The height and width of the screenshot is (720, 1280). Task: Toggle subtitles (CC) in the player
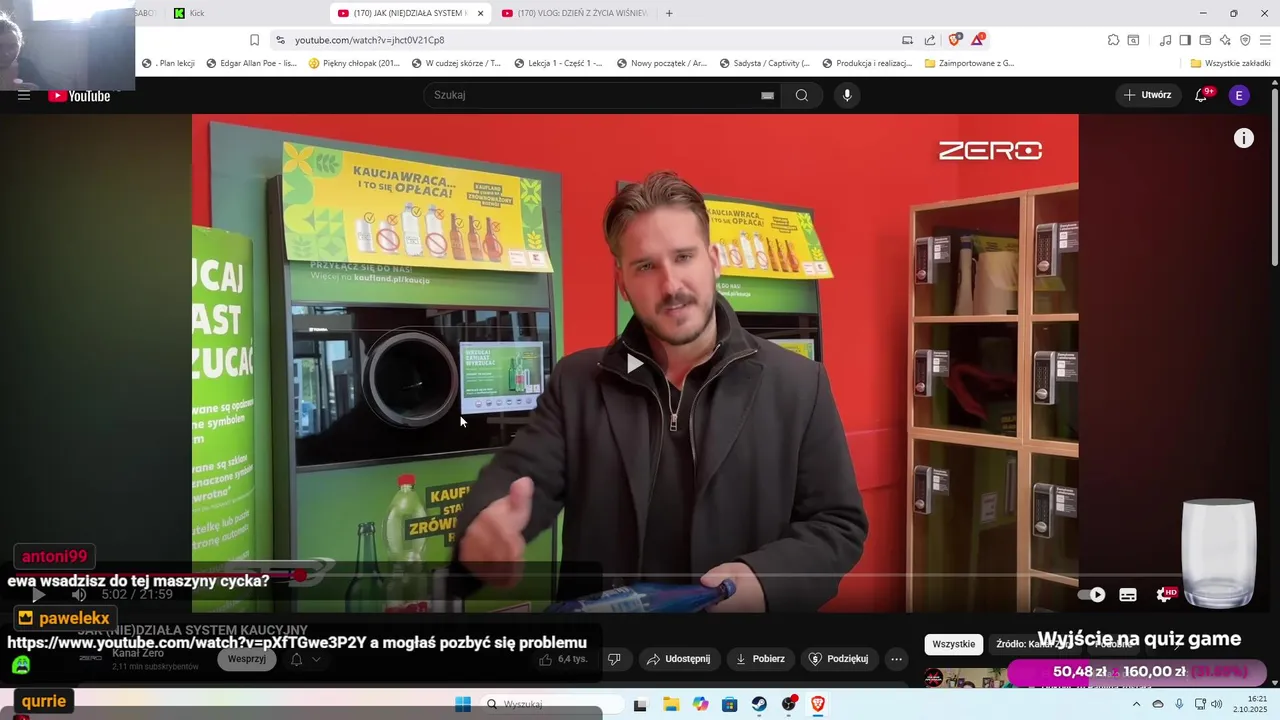[x=1128, y=594]
